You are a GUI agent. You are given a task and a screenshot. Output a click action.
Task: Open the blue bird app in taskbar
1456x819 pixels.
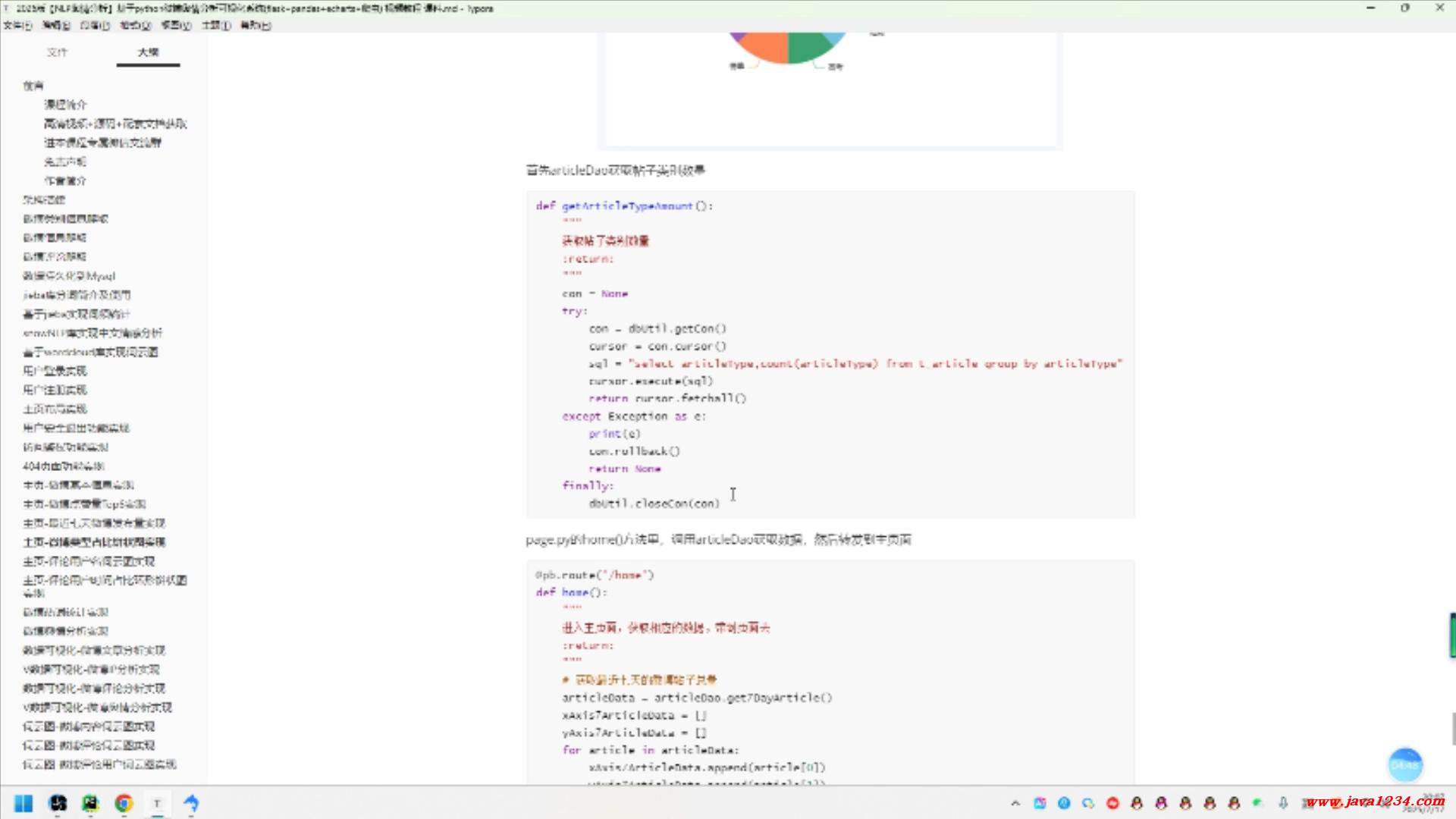tap(191, 803)
